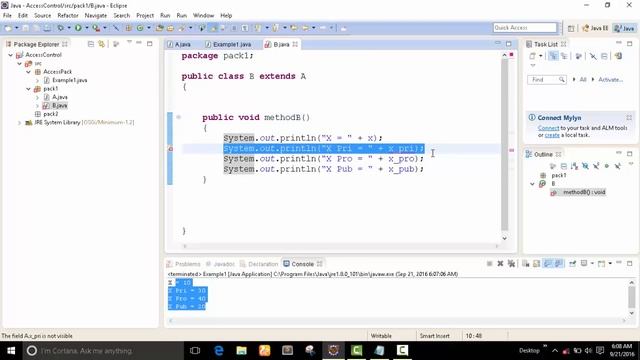This screenshot has height=360, width=640.
Task: Collapse the pack1 package node
Action: click(28, 89)
